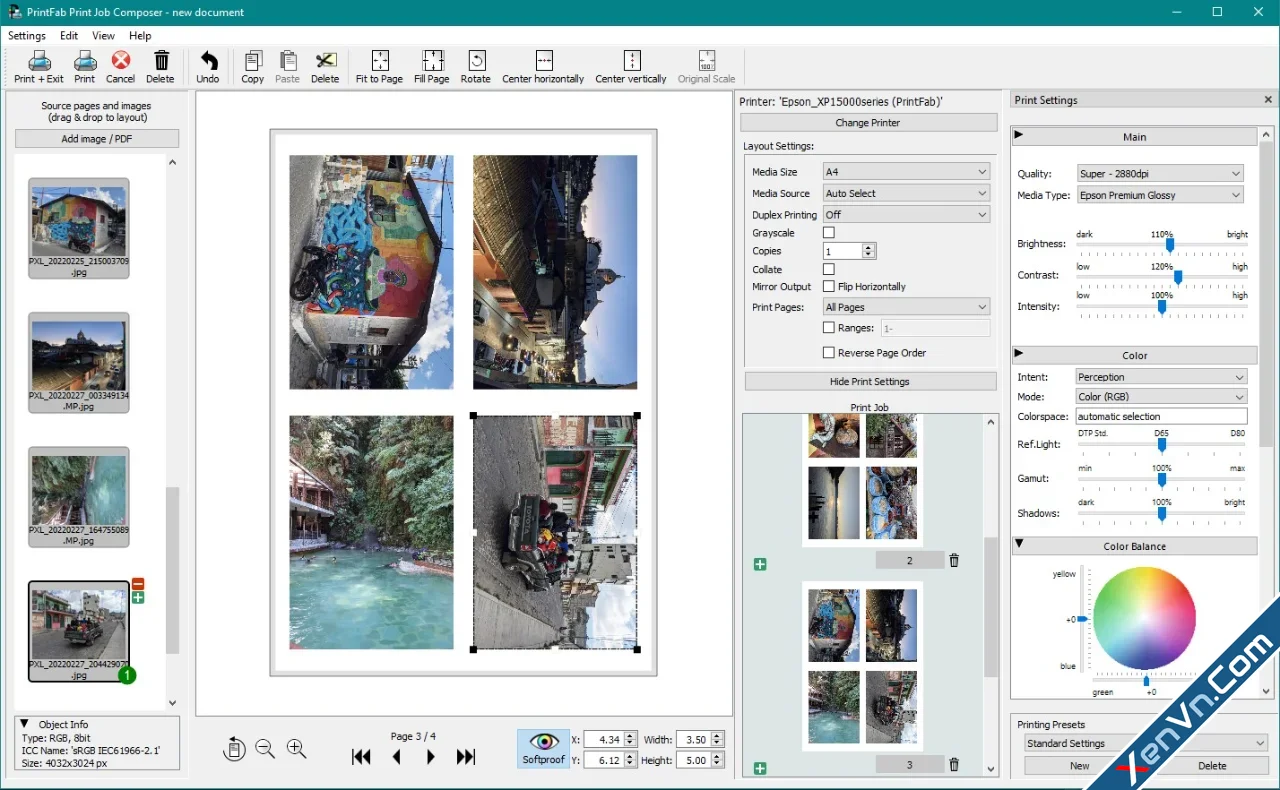This screenshot has height=790, width=1280.
Task: Click the Contrast slider handle
Action: pyautogui.click(x=1178, y=277)
